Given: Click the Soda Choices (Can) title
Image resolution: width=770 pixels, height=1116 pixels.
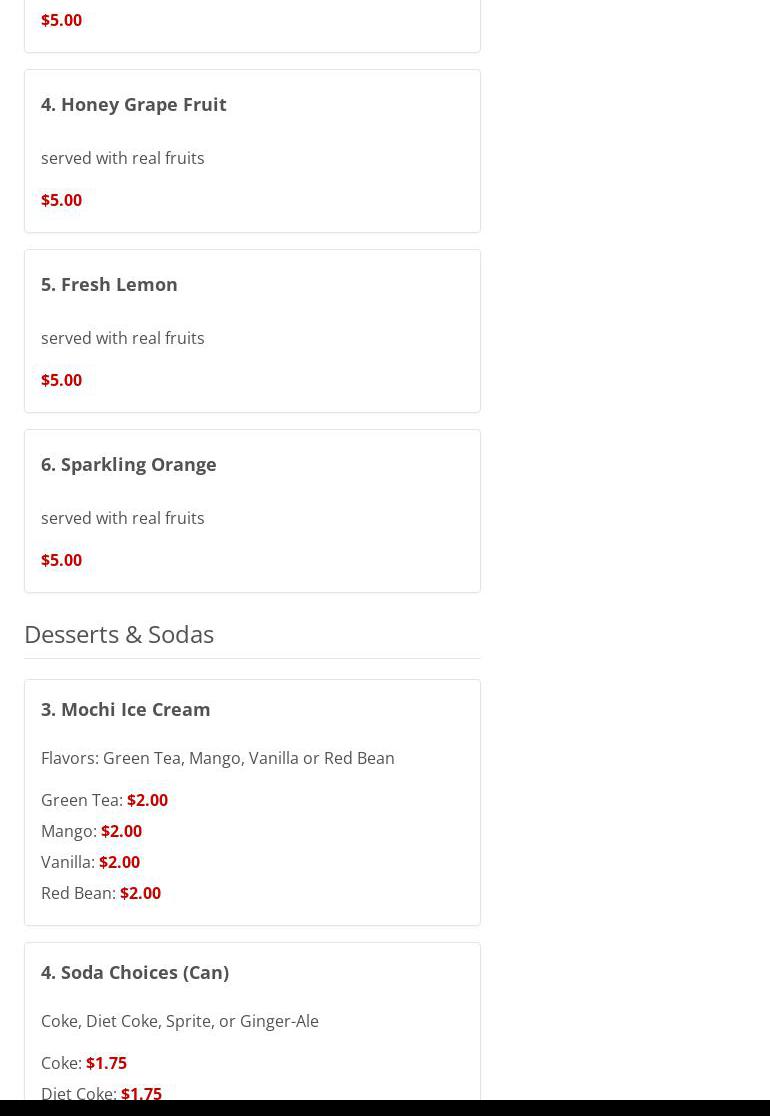Looking at the screenshot, I should pos(134,972).
